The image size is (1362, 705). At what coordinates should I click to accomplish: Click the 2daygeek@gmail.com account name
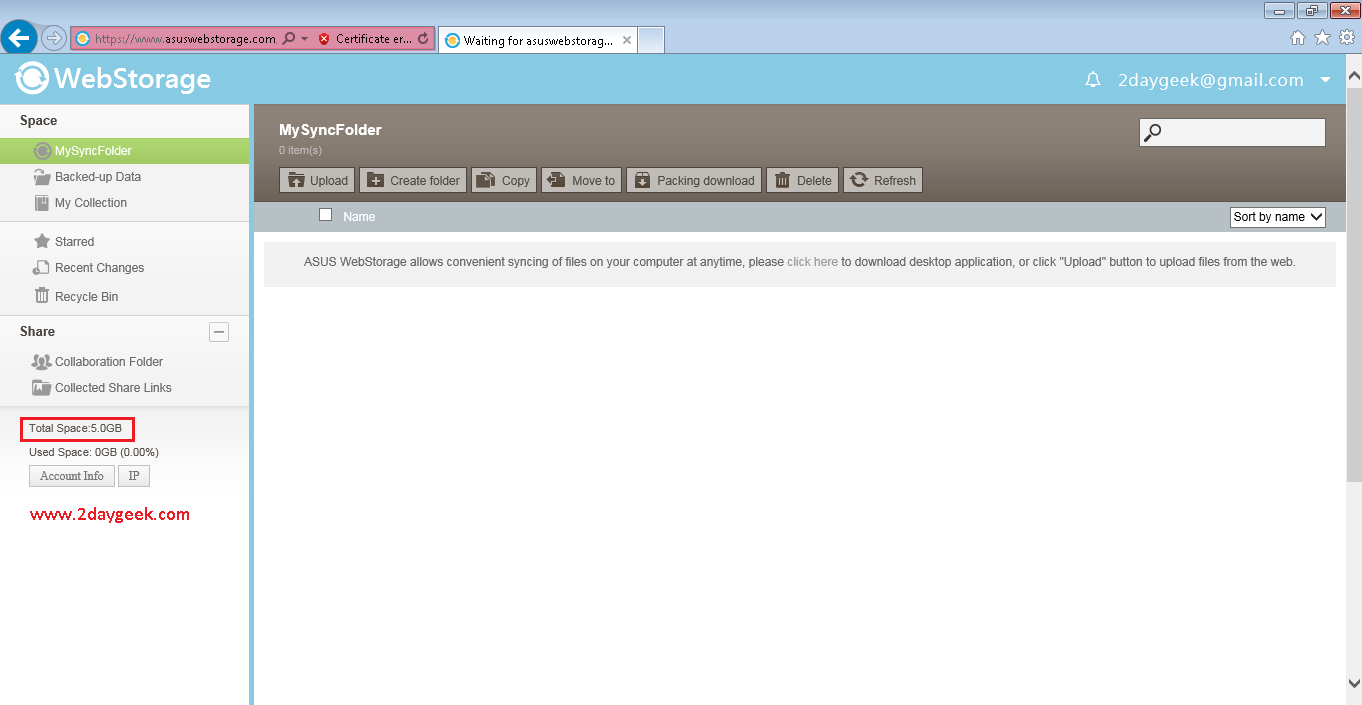(1211, 80)
